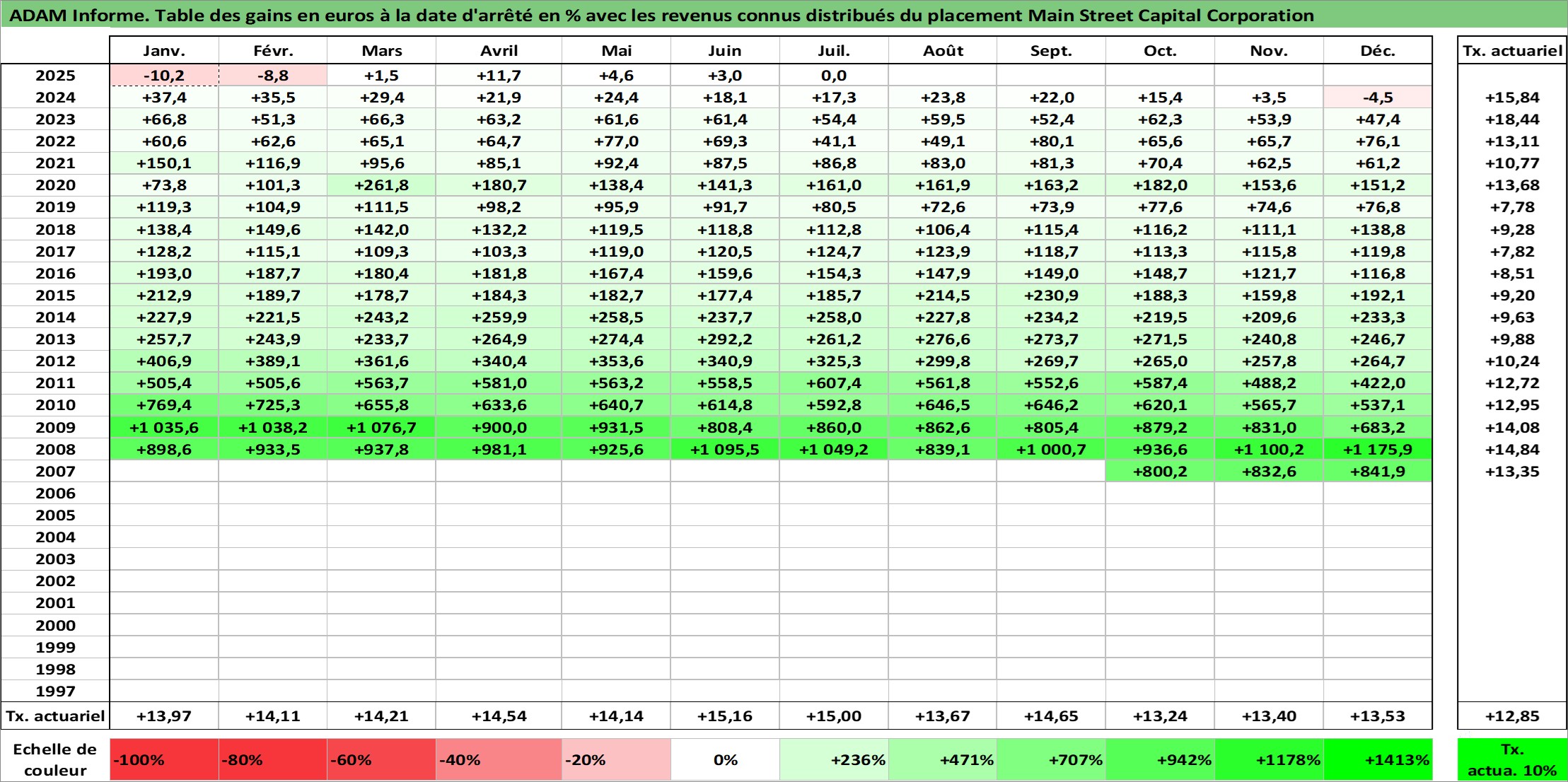Select the 'Tx. actuariel' bottom row label
The height and width of the screenshot is (782, 1568).
pos(55,716)
